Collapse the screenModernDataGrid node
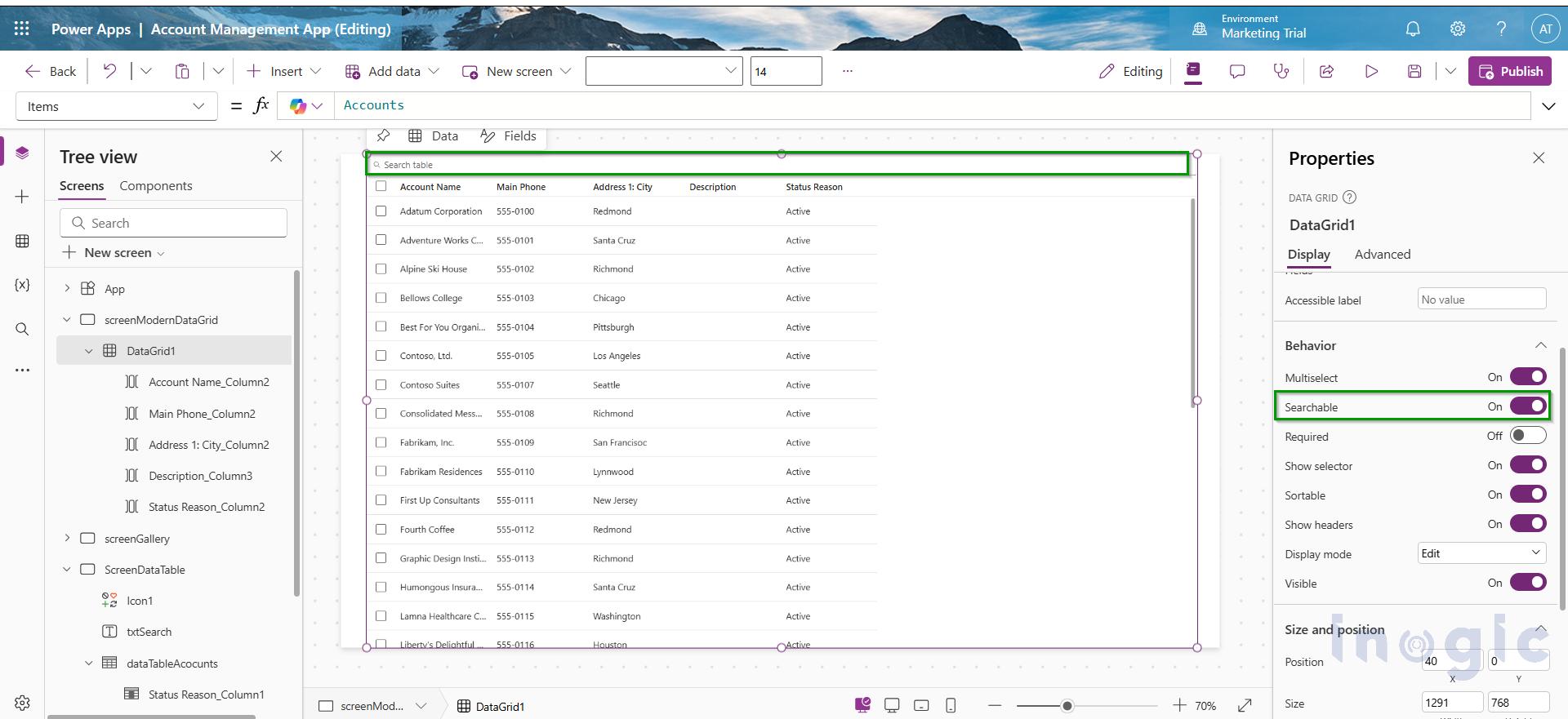1568x719 pixels. pyautogui.click(x=67, y=320)
